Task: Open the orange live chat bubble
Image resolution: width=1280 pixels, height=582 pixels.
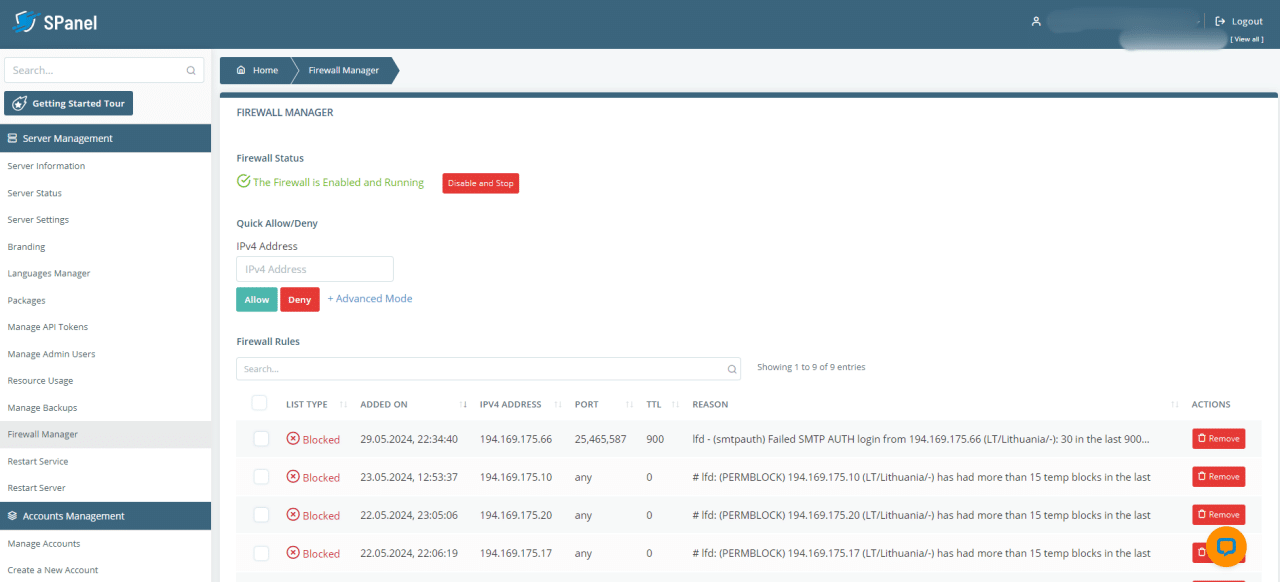Action: [1227, 546]
